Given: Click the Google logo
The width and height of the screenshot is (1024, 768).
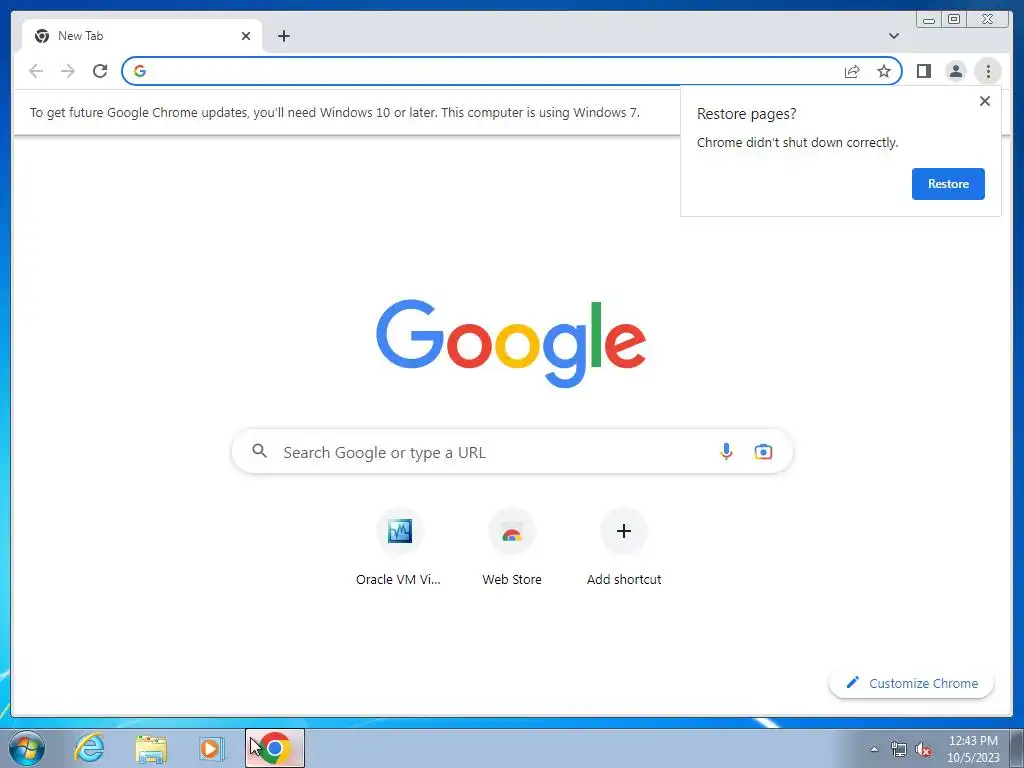Looking at the screenshot, I should coord(511,343).
